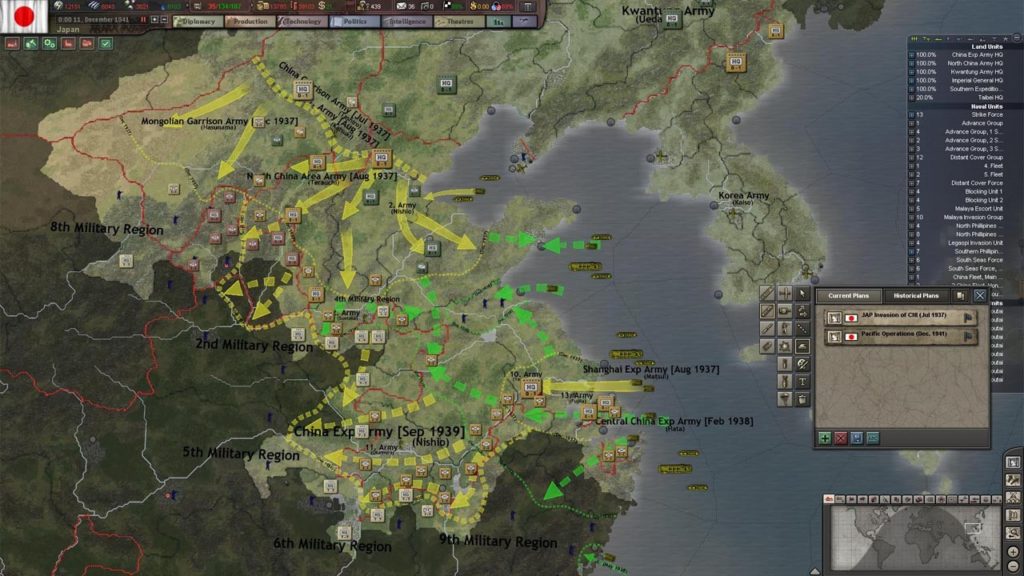The image size is (1024, 576).
Task: Select the trash delete tool in plan toolbar
Action: coord(802,399)
